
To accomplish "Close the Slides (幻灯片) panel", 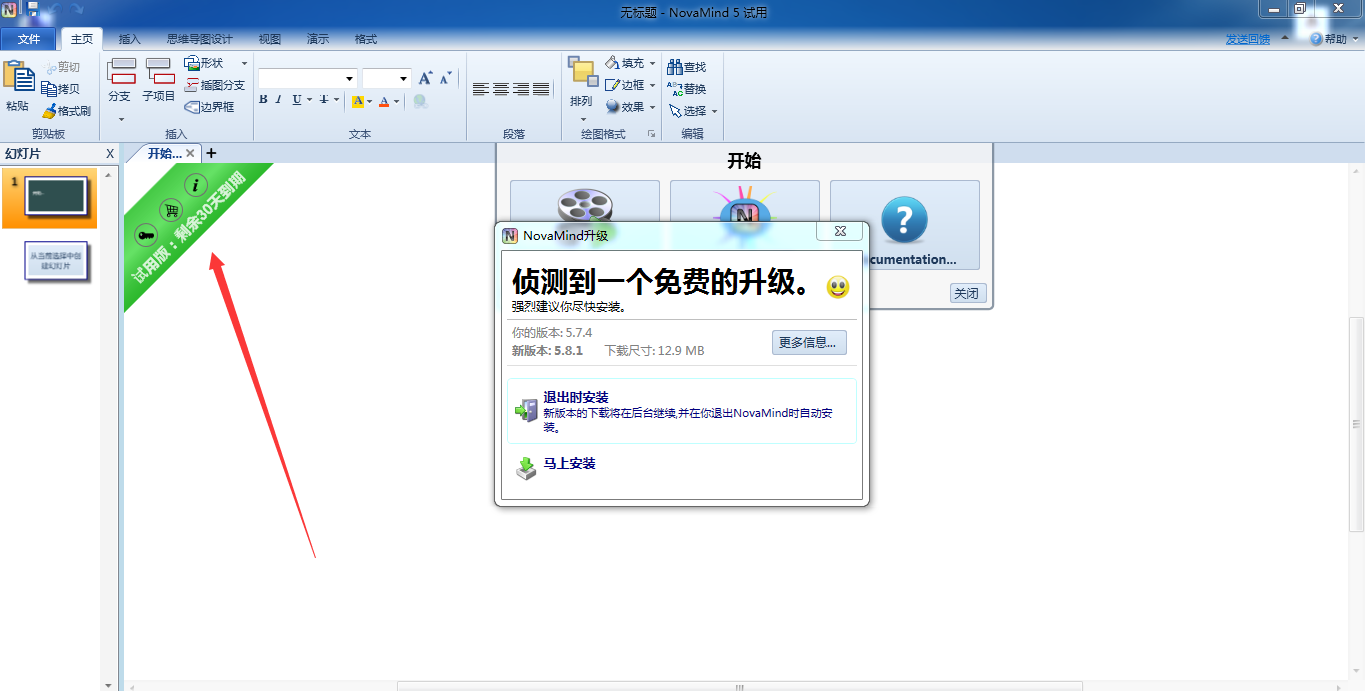I will coord(110,153).
